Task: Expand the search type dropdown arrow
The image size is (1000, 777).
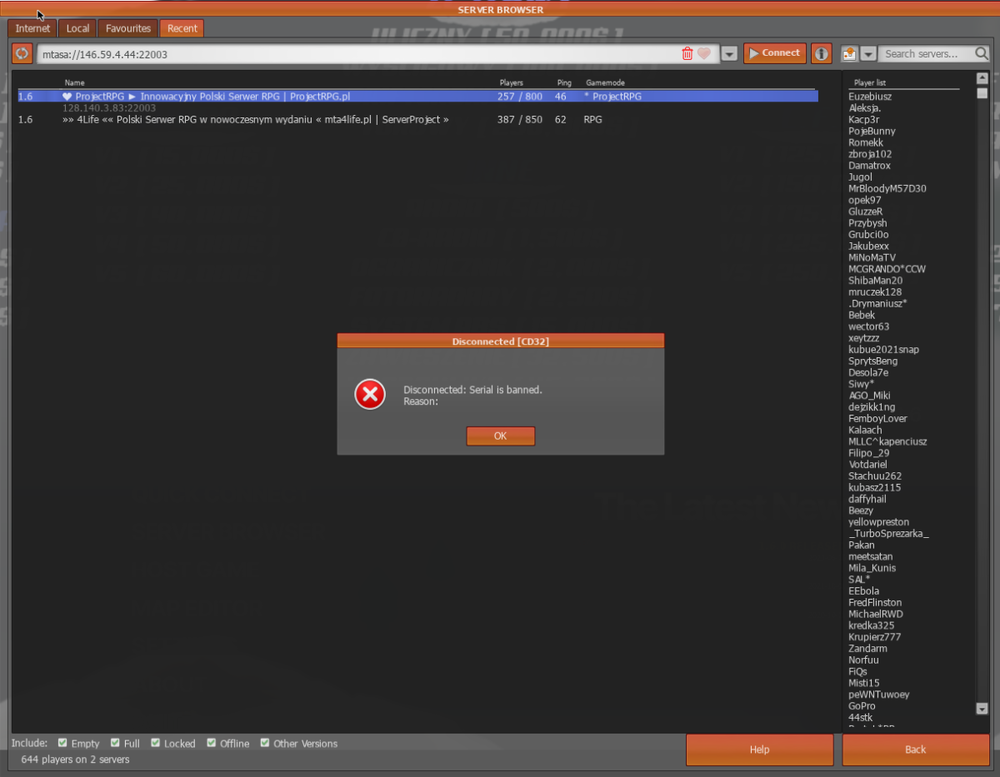Action: point(868,54)
